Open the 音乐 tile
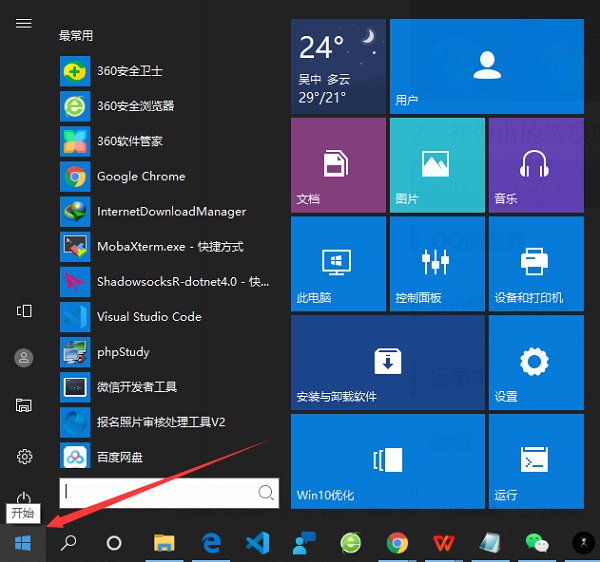Screen dimensions: 600x562 tap(534, 164)
